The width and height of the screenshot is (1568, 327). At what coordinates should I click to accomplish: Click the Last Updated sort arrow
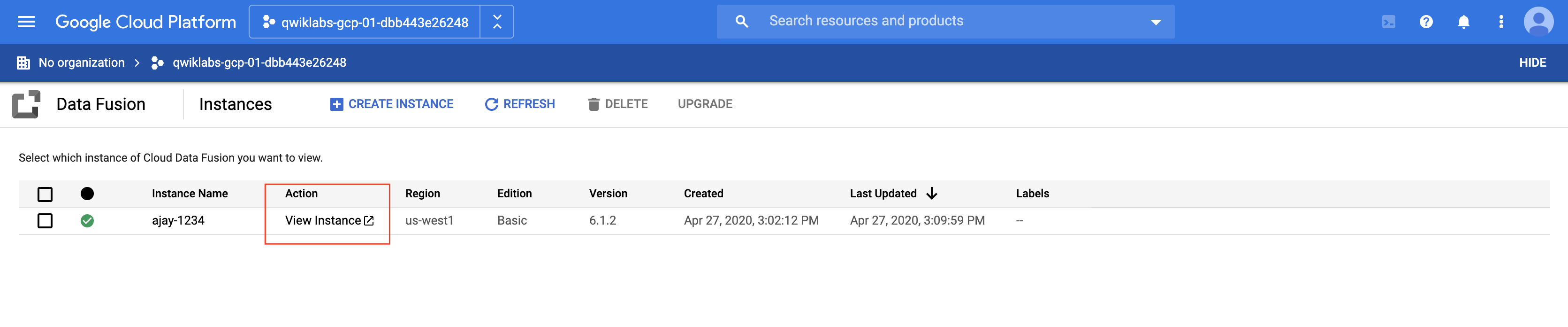tap(931, 194)
